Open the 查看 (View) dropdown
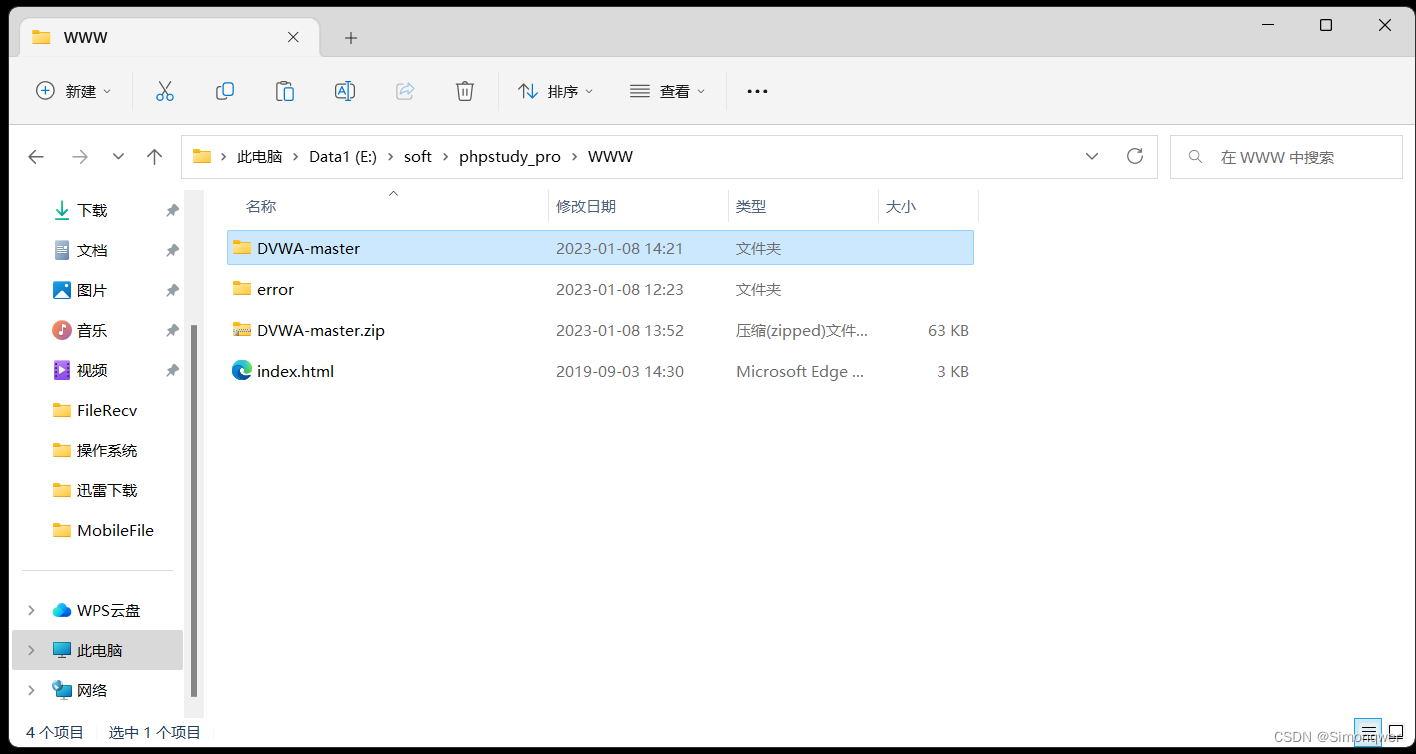The image size is (1416, 754). pyautogui.click(x=668, y=91)
